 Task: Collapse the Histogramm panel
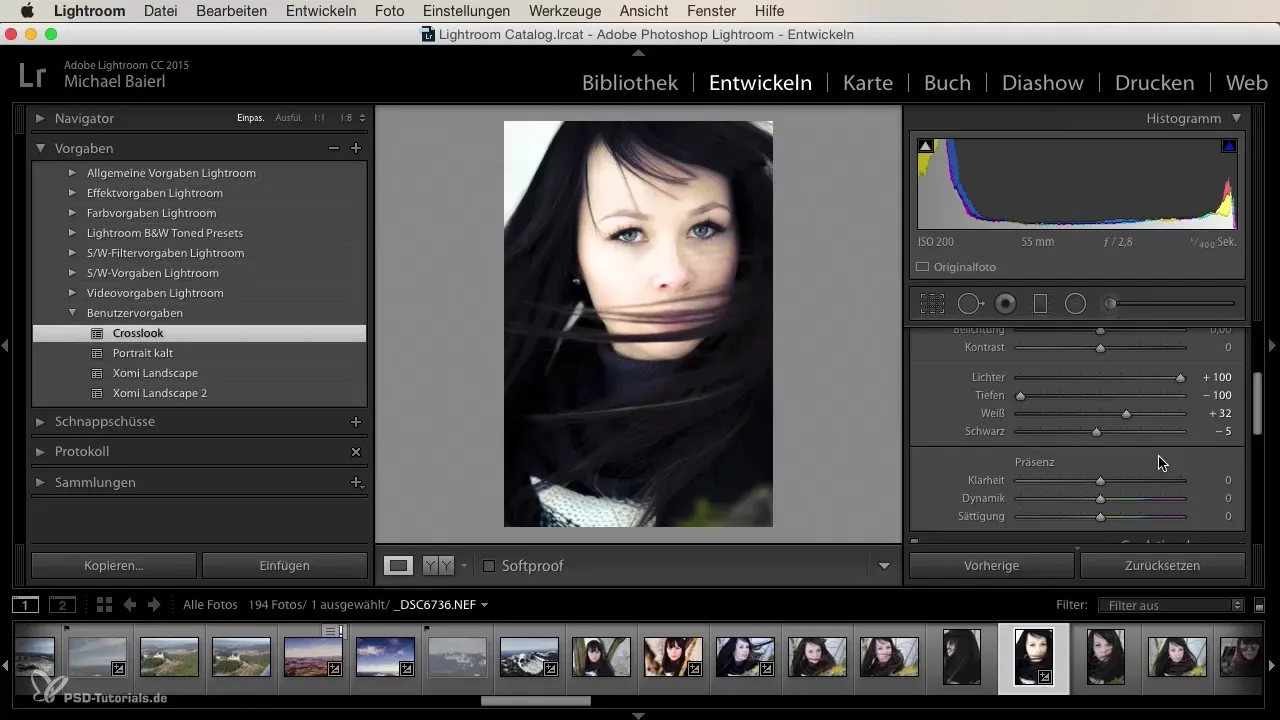pyautogui.click(x=1237, y=118)
